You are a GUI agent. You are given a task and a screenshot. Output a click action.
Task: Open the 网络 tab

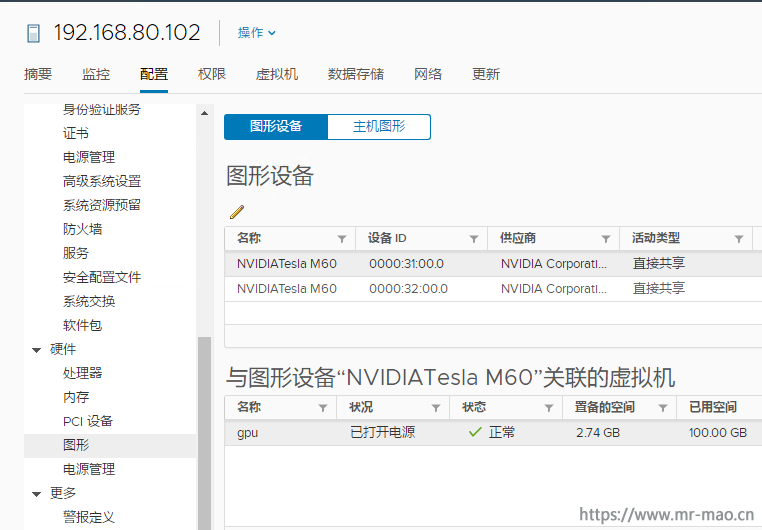428,74
